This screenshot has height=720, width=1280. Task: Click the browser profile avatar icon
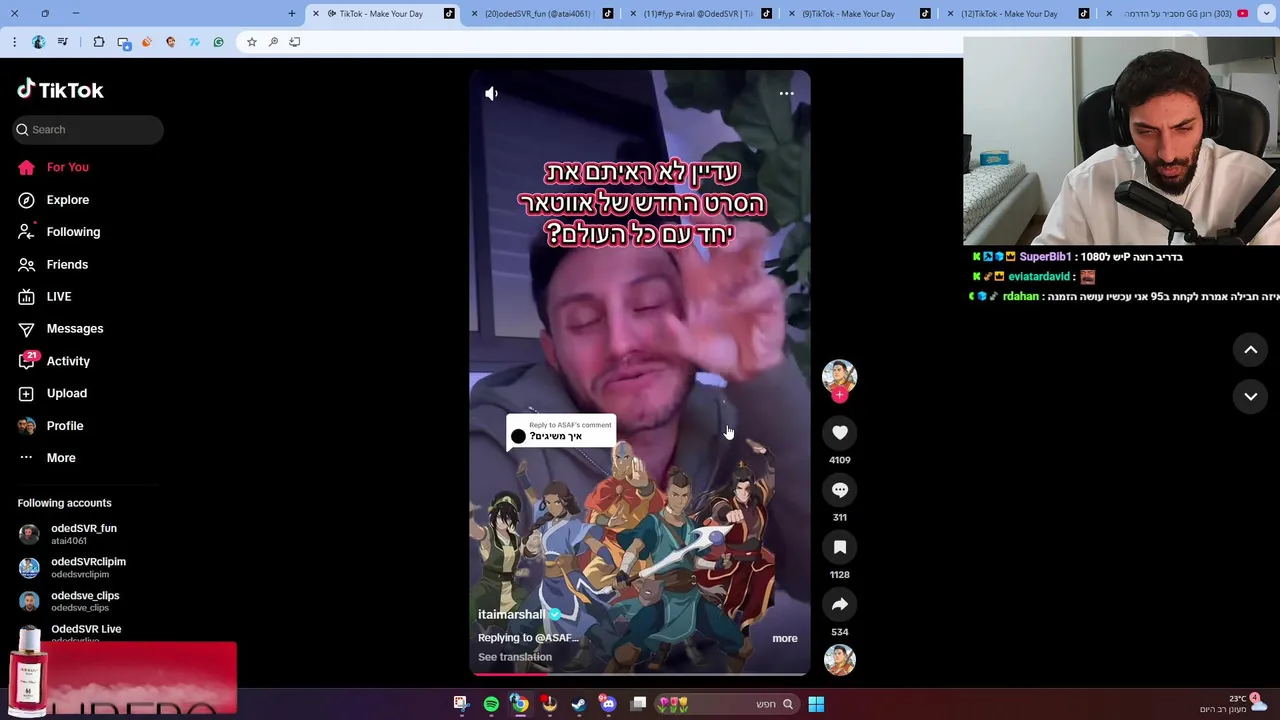point(38,42)
